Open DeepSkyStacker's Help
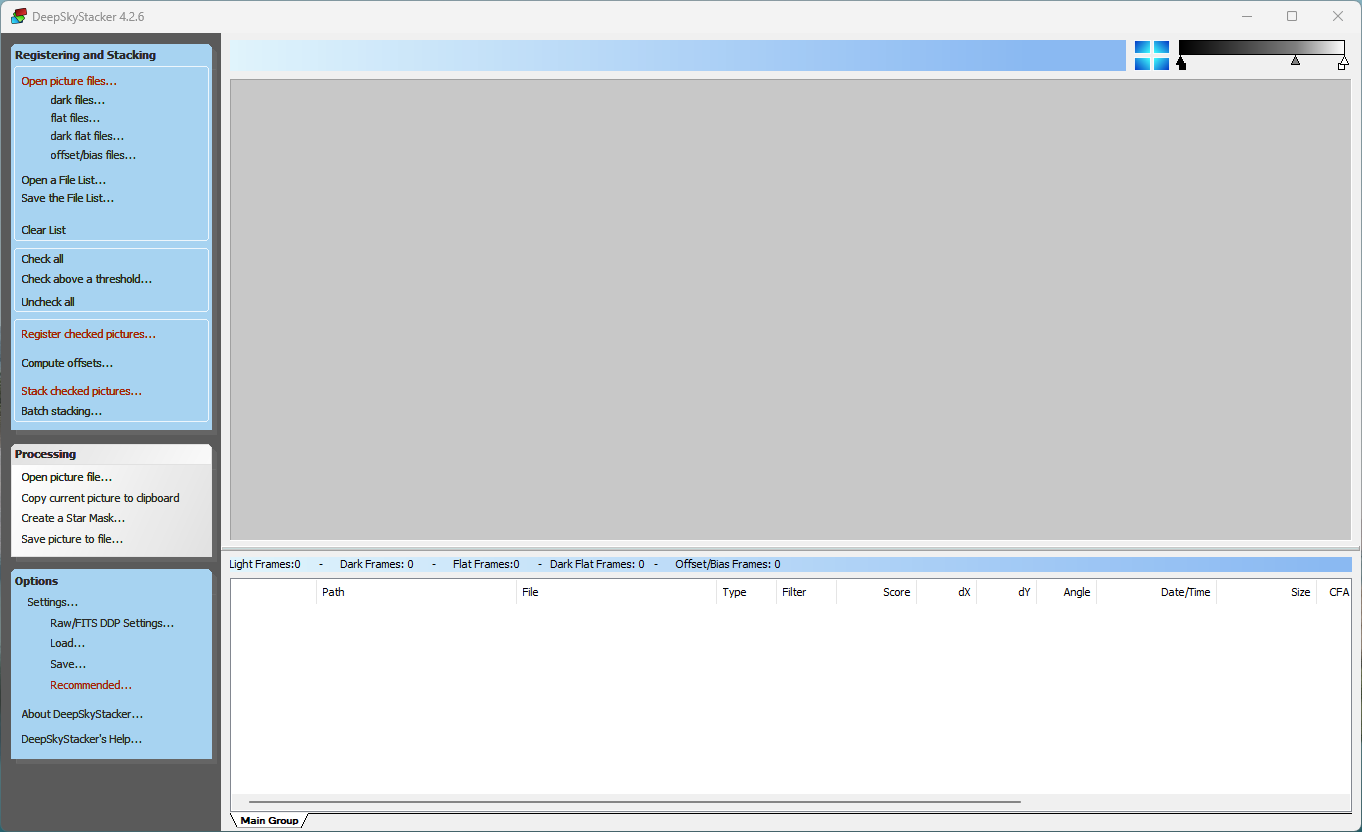 click(x=82, y=739)
